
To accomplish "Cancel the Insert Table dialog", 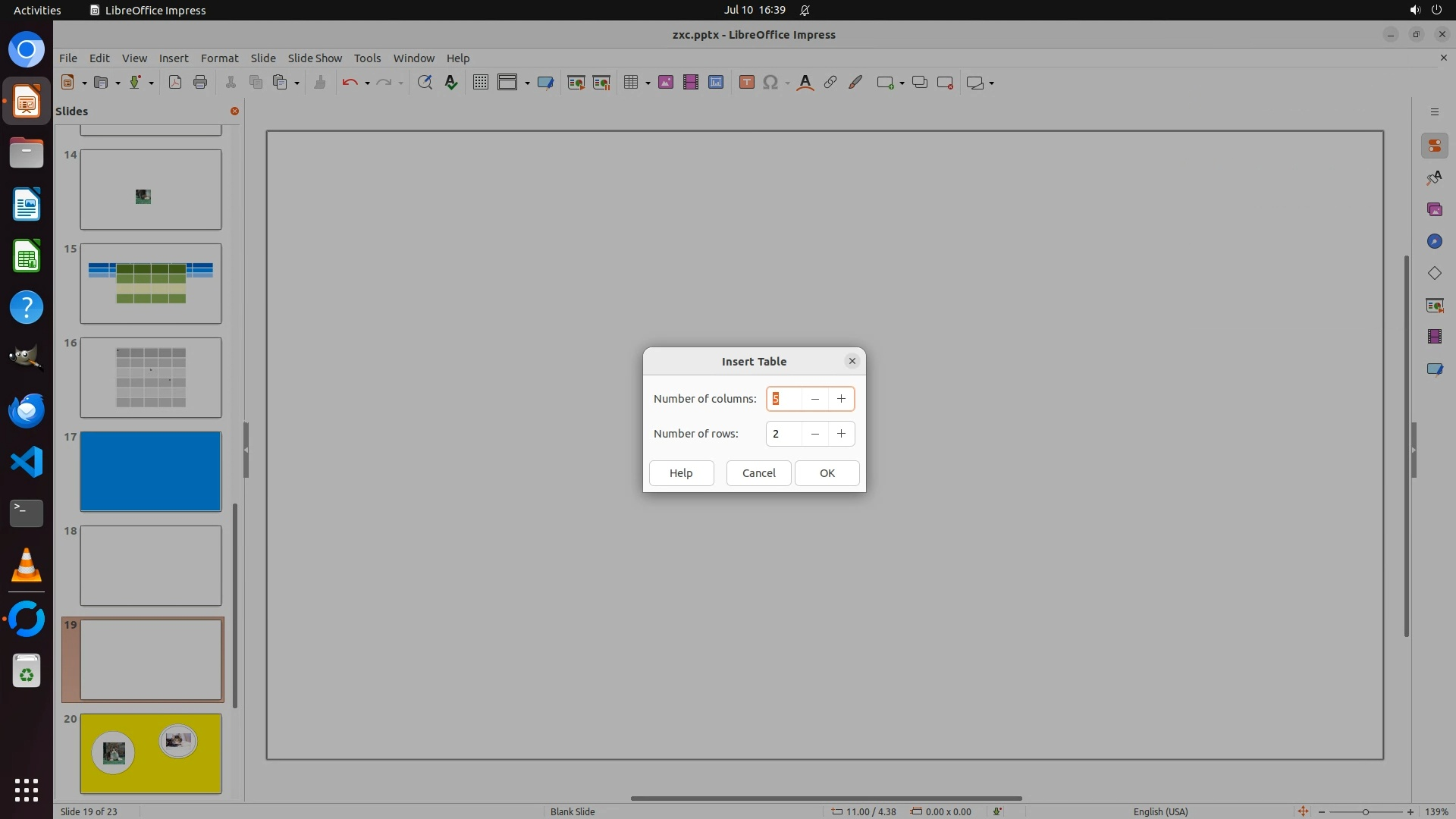I will coord(758,473).
